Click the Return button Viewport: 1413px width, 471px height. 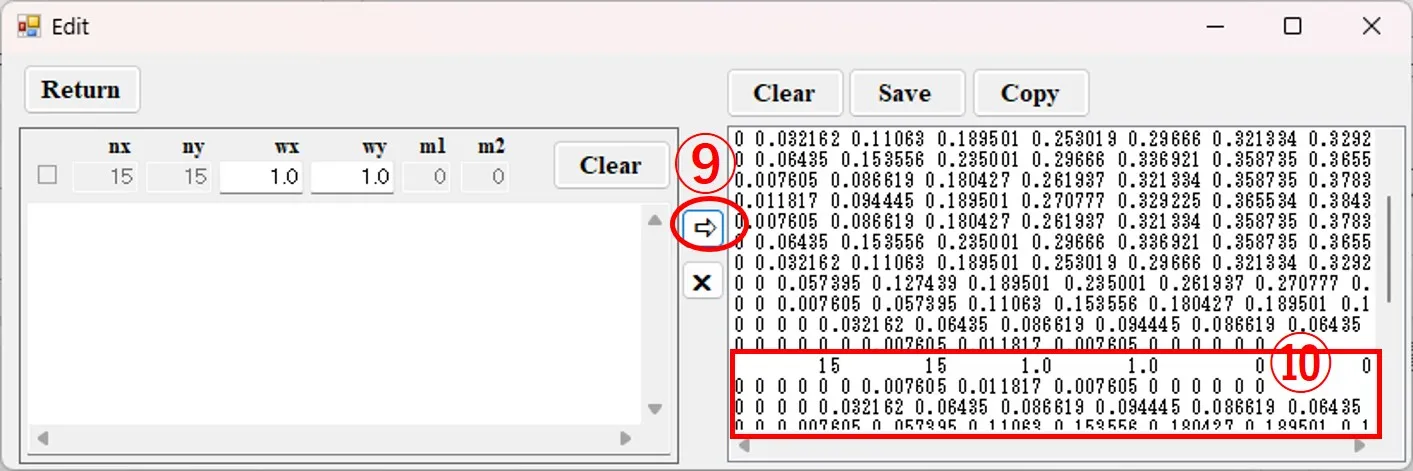pyautogui.click(x=82, y=90)
